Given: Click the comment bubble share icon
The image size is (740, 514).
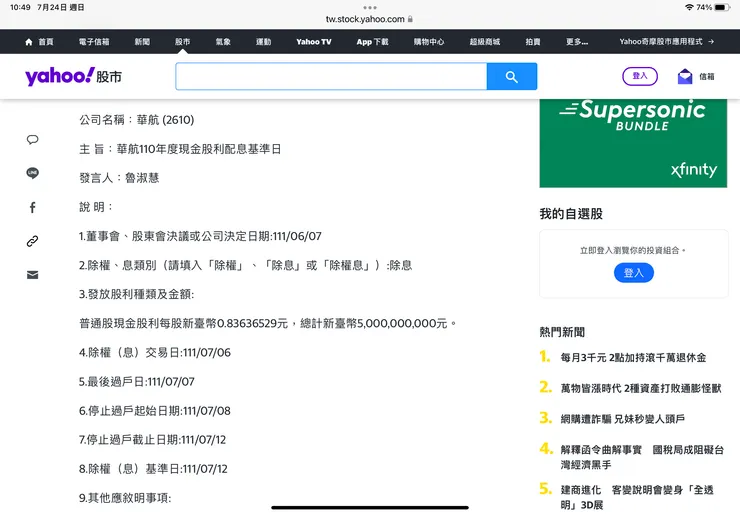Looking at the screenshot, I should point(33,140).
